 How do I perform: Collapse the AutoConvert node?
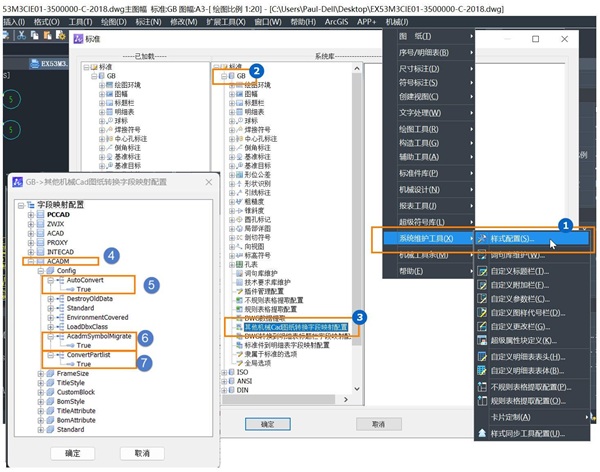click(50, 280)
